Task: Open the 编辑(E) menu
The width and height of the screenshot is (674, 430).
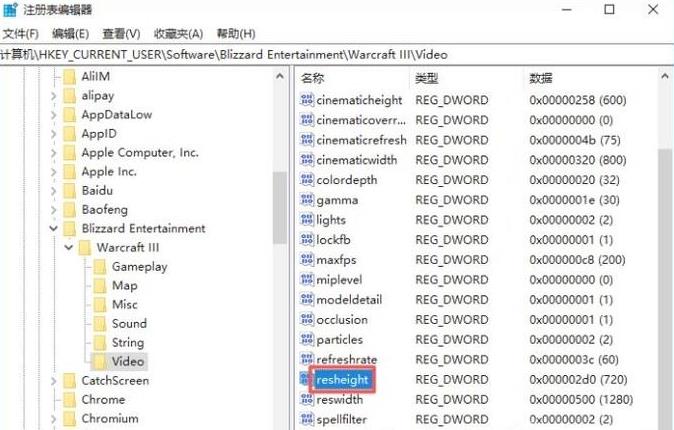Action: pos(70,34)
